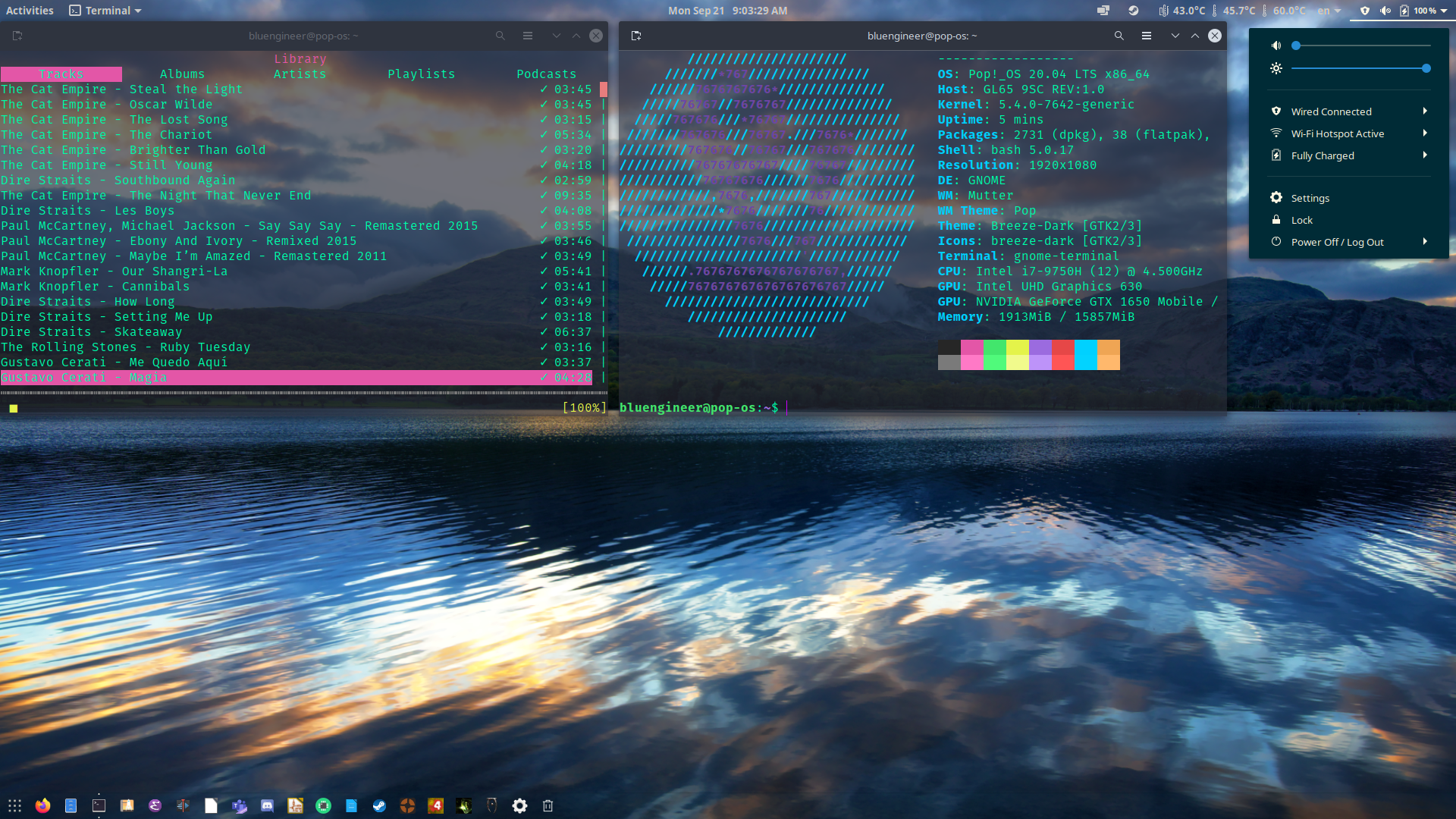Click search icon in right terminal
Image resolution: width=1456 pixels, height=819 pixels.
[x=1119, y=36]
